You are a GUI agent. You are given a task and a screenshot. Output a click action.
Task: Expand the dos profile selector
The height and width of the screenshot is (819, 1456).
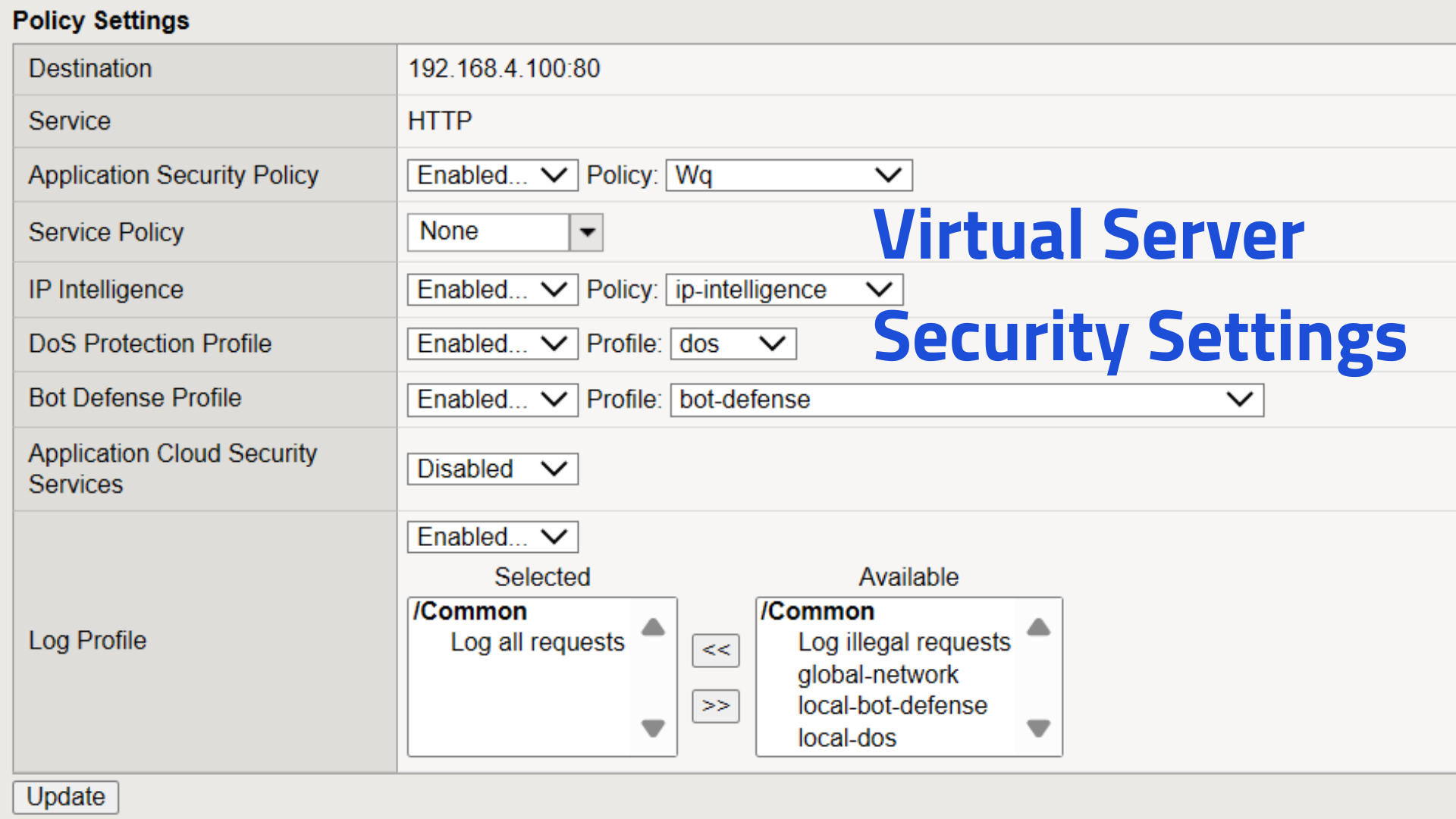[733, 344]
